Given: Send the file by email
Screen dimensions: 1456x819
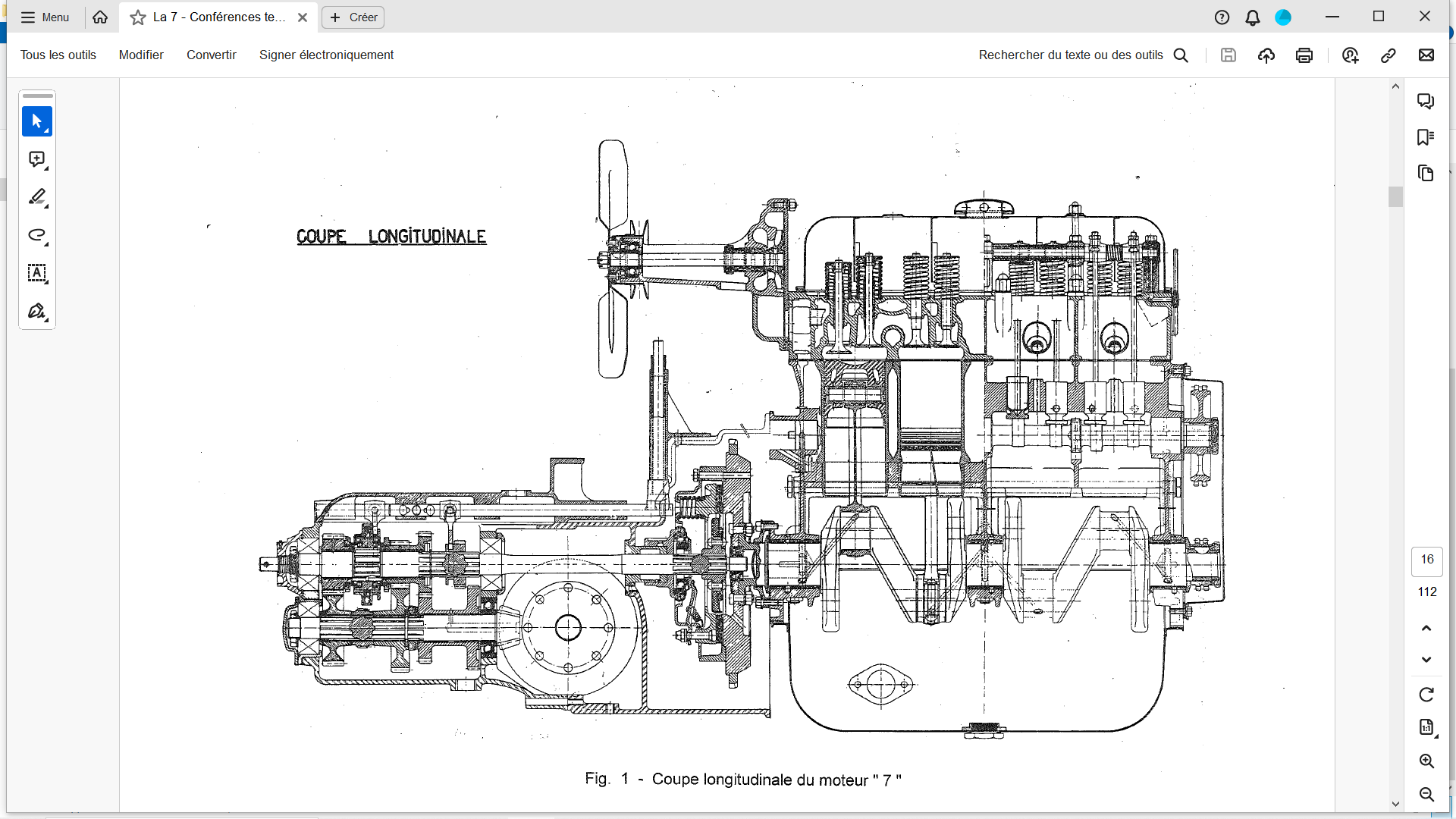Looking at the screenshot, I should [1426, 55].
